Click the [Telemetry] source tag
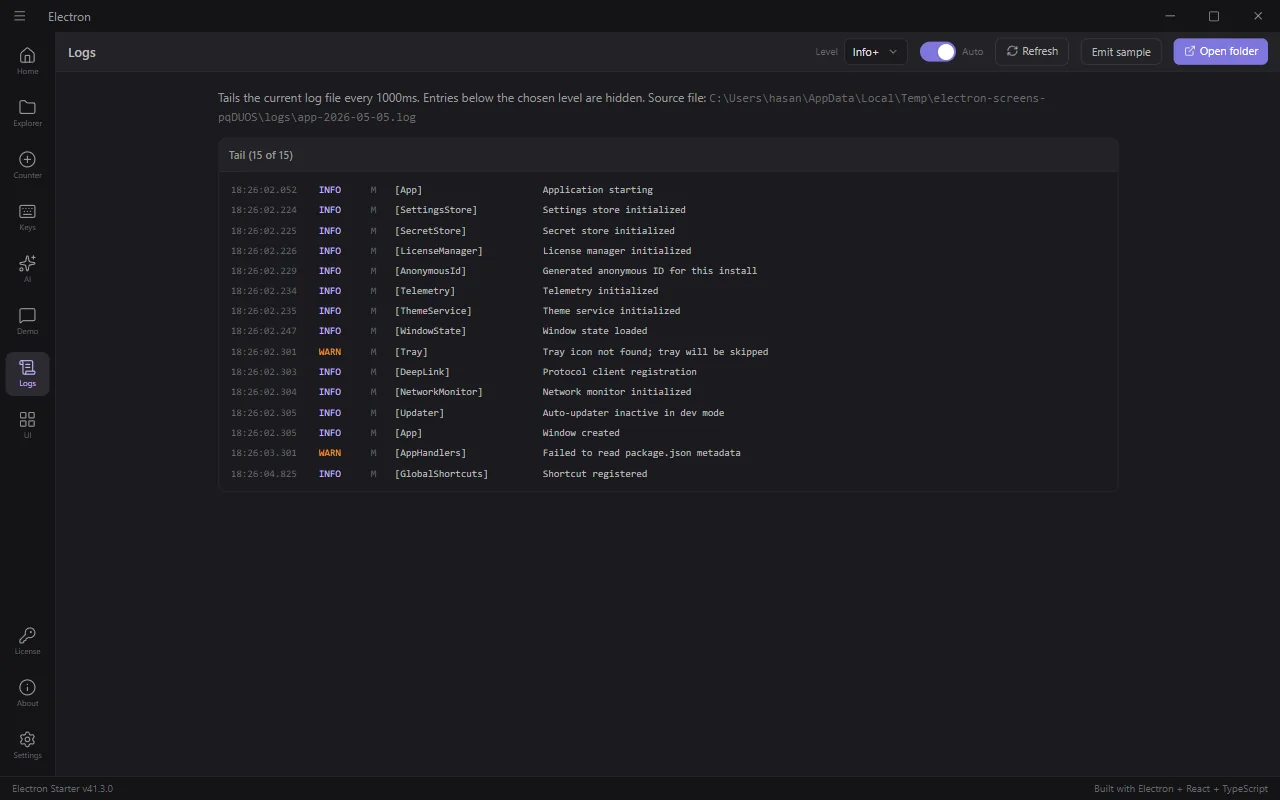 pyautogui.click(x=425, y=291)
